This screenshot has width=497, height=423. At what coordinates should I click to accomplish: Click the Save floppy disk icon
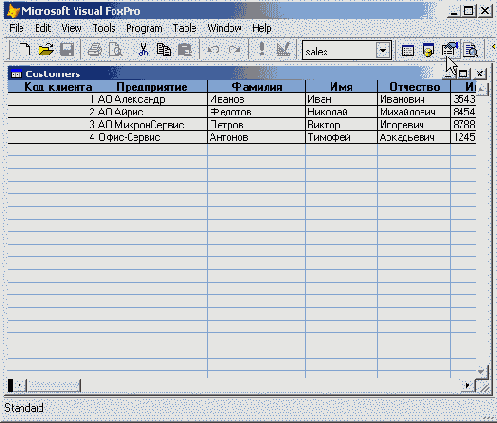tap(67, 50)
